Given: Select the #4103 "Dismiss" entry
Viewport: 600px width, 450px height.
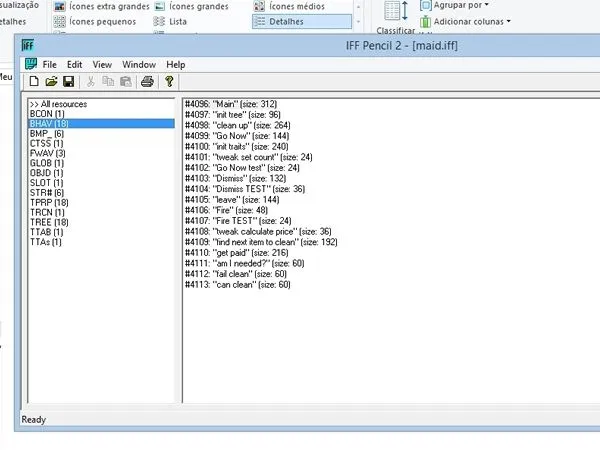Looking at the screenshot, I should (x=235, y=178).
